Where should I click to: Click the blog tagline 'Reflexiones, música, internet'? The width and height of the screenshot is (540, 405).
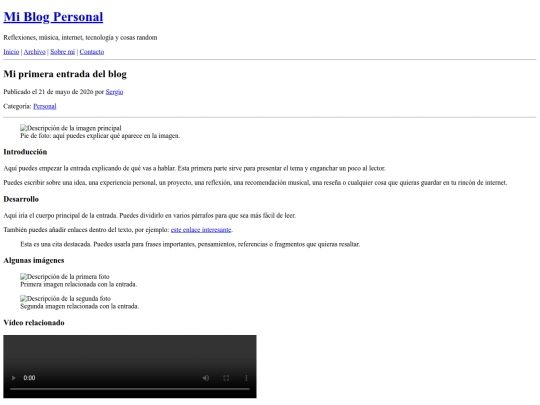point(80,38)
